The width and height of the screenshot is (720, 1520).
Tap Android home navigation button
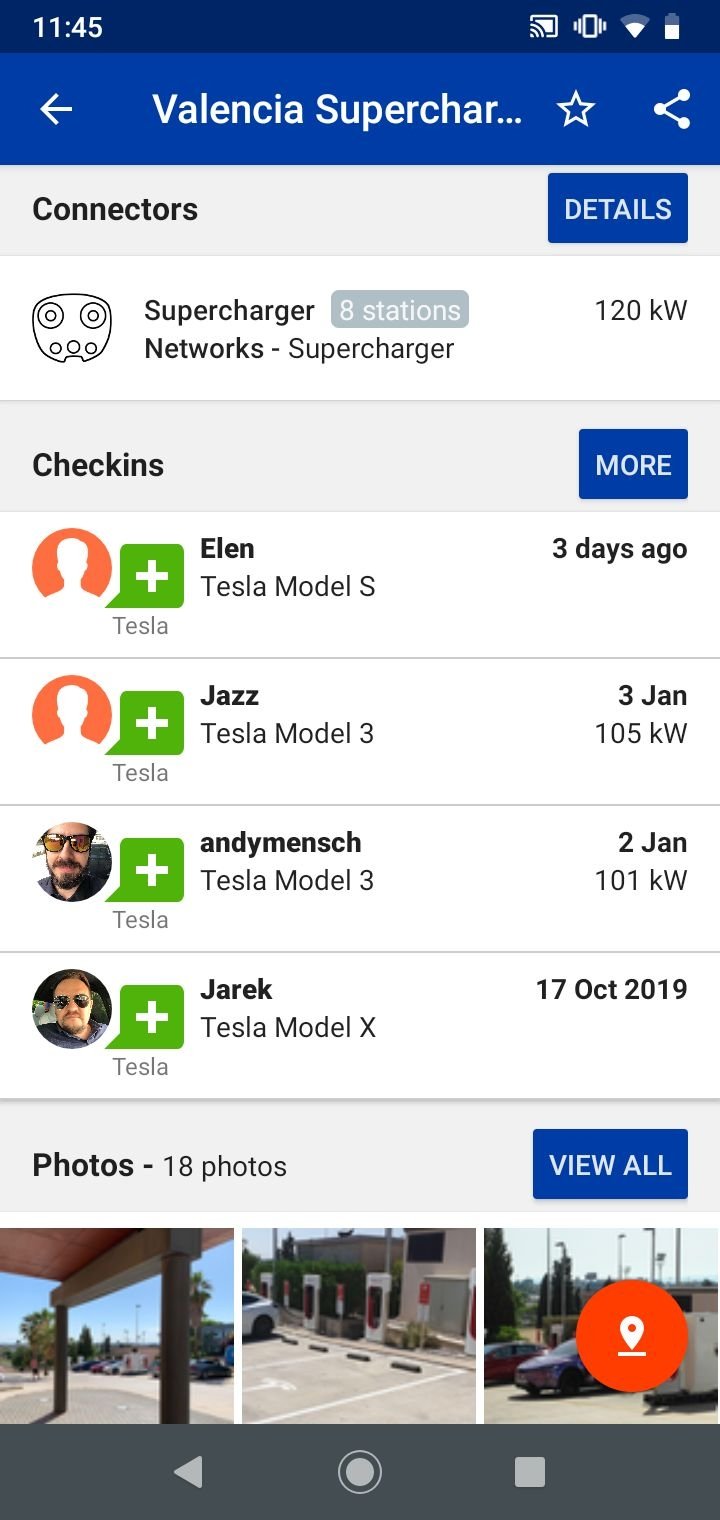coord(360,1472)
